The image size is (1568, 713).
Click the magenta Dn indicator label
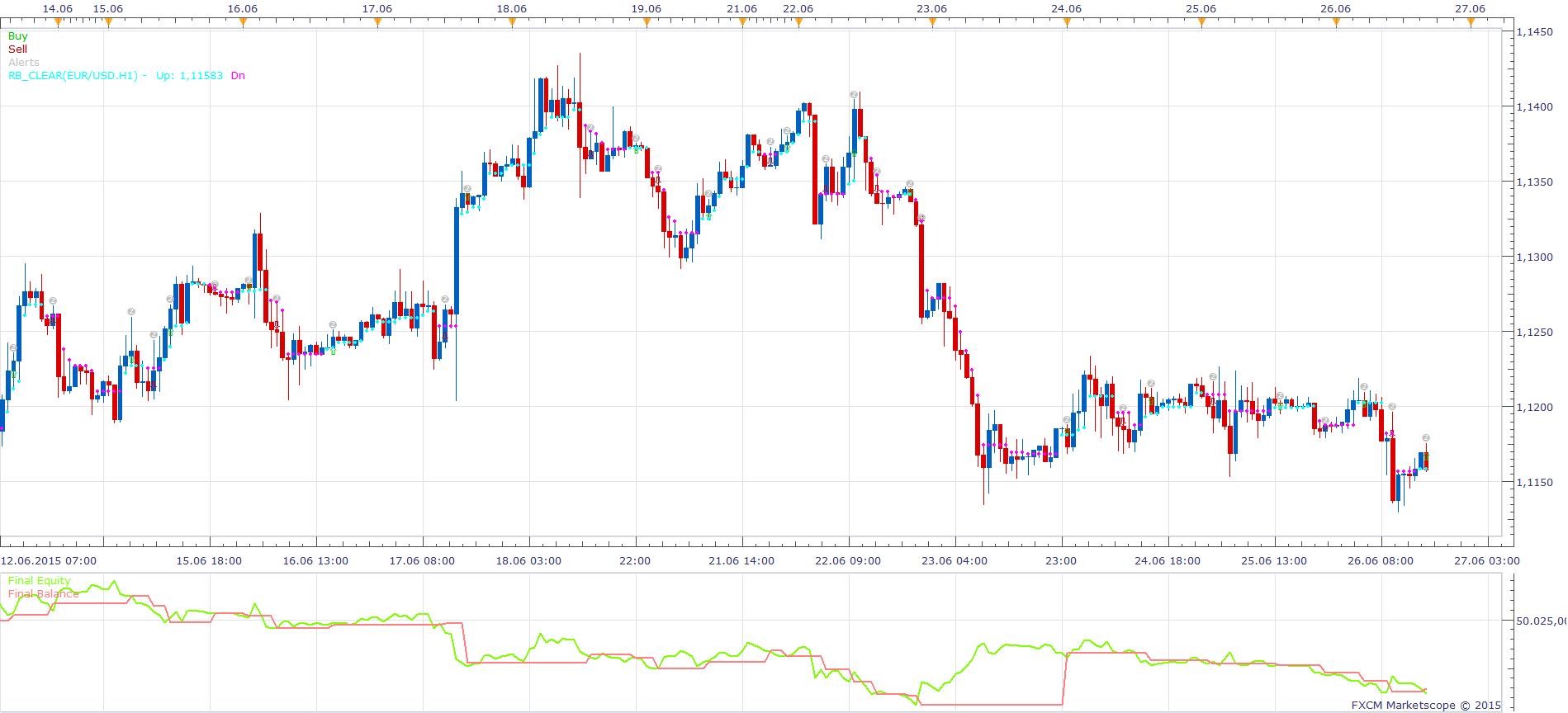tap(238, 76)
